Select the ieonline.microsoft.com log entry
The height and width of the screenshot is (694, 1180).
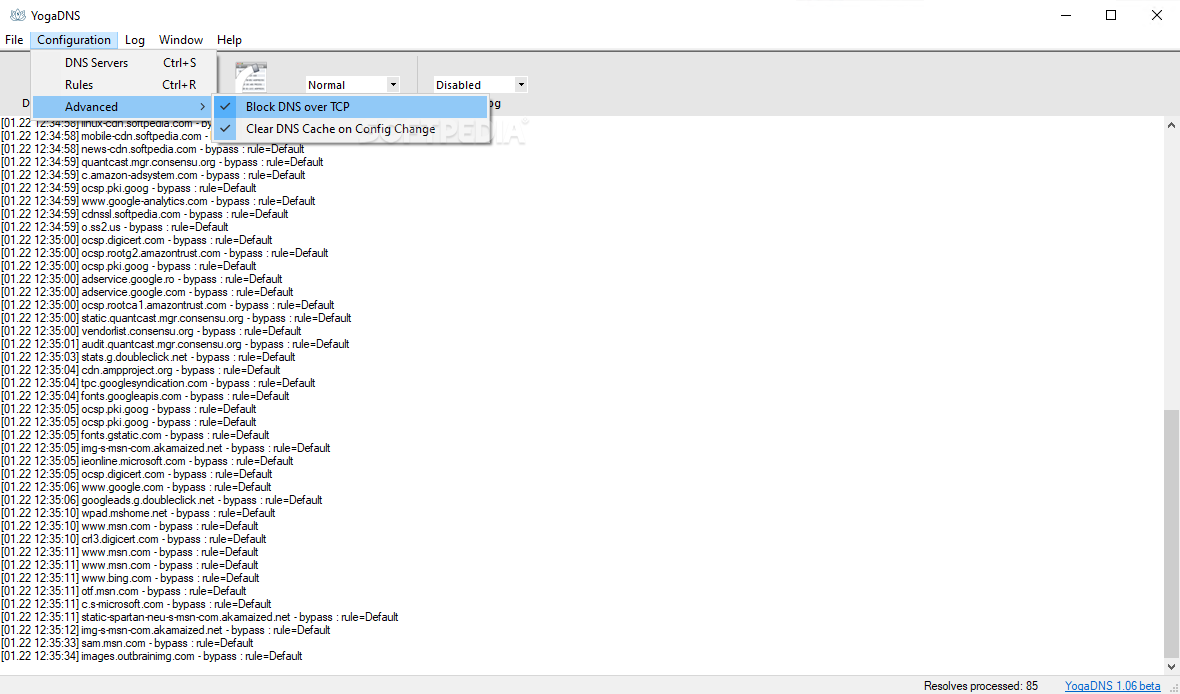coord(147,461)
